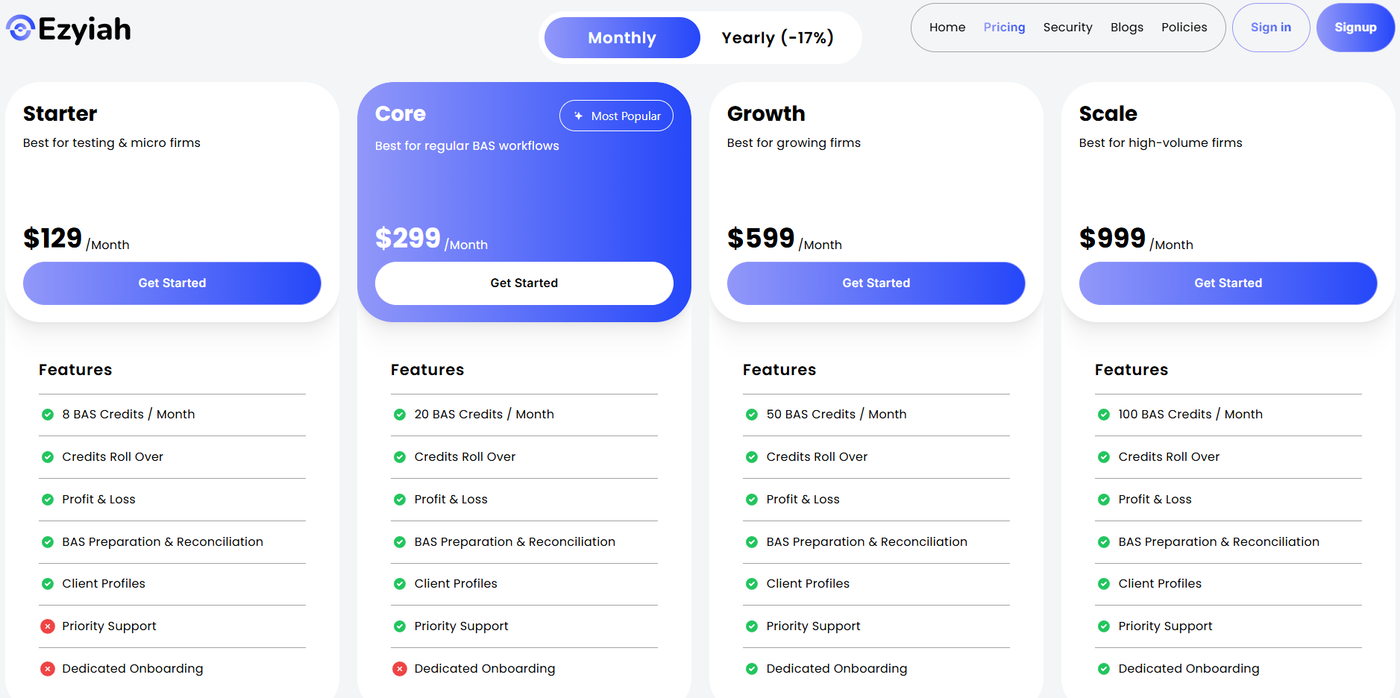
Task: Open the Home navigation item
Action: tap(947, 27)
